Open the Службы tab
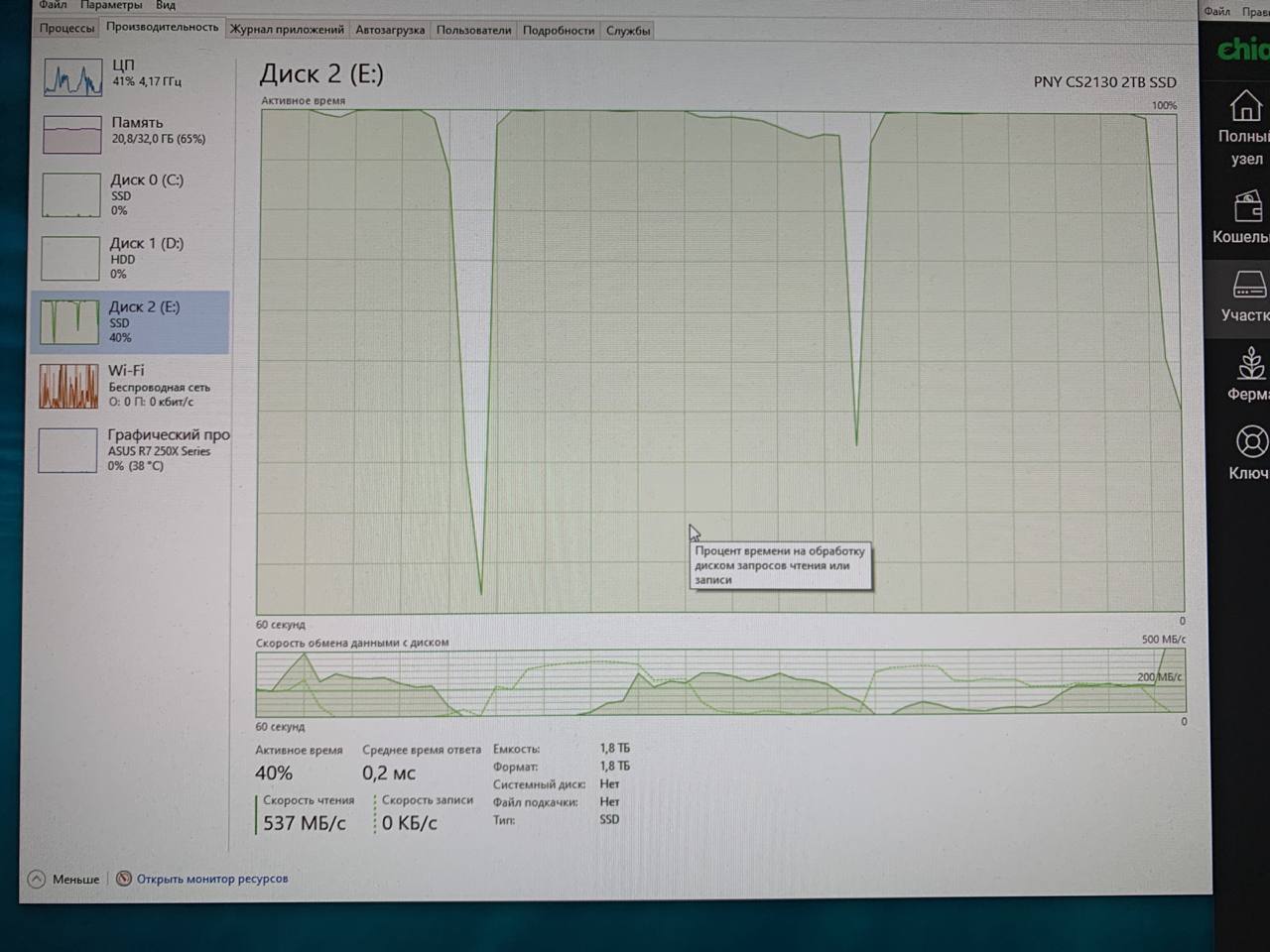Viewport: 1270px width, 952px height. 628,31
